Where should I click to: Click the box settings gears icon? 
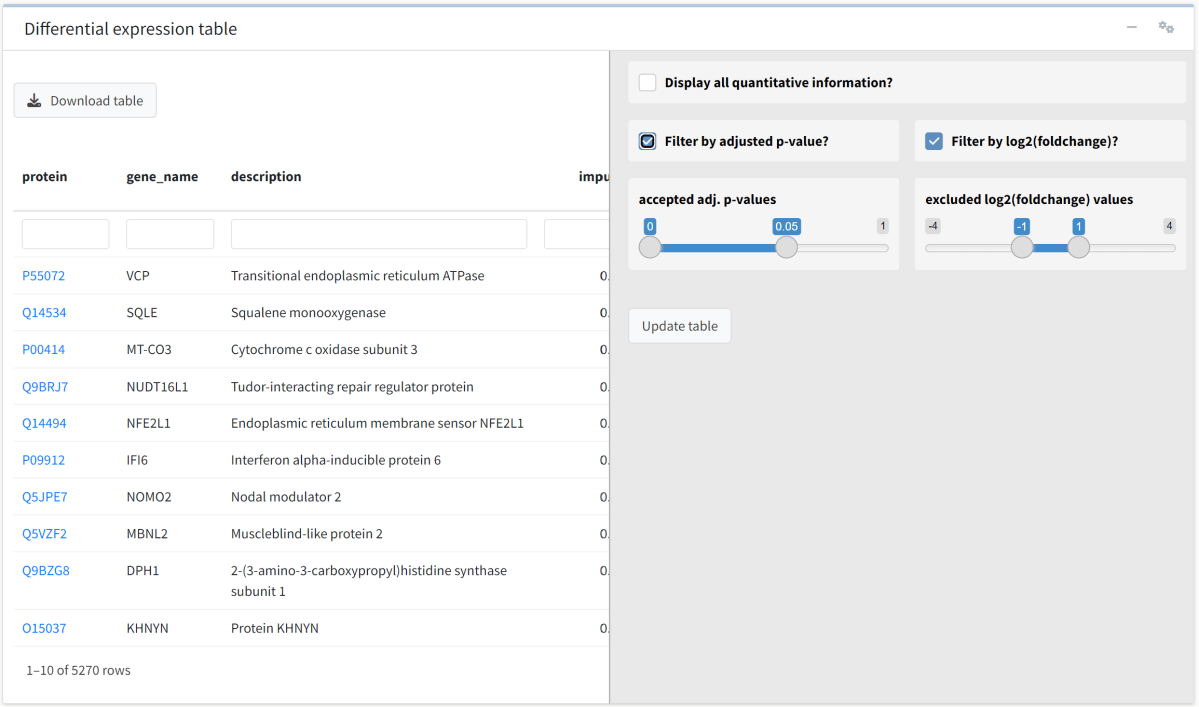(1165, 28)
